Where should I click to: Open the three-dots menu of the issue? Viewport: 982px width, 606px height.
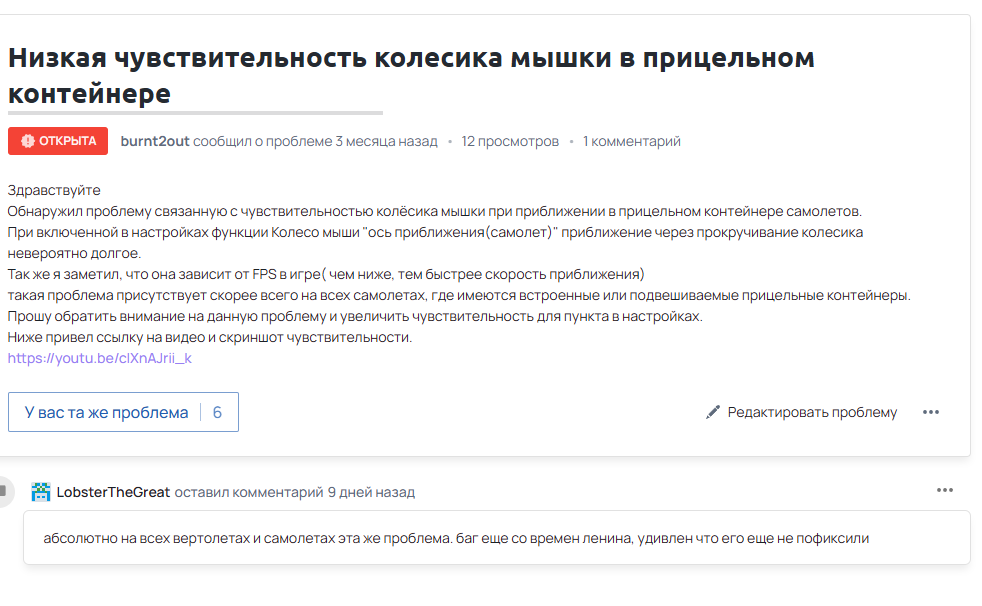pyautogui.click(x=931, y=412)
